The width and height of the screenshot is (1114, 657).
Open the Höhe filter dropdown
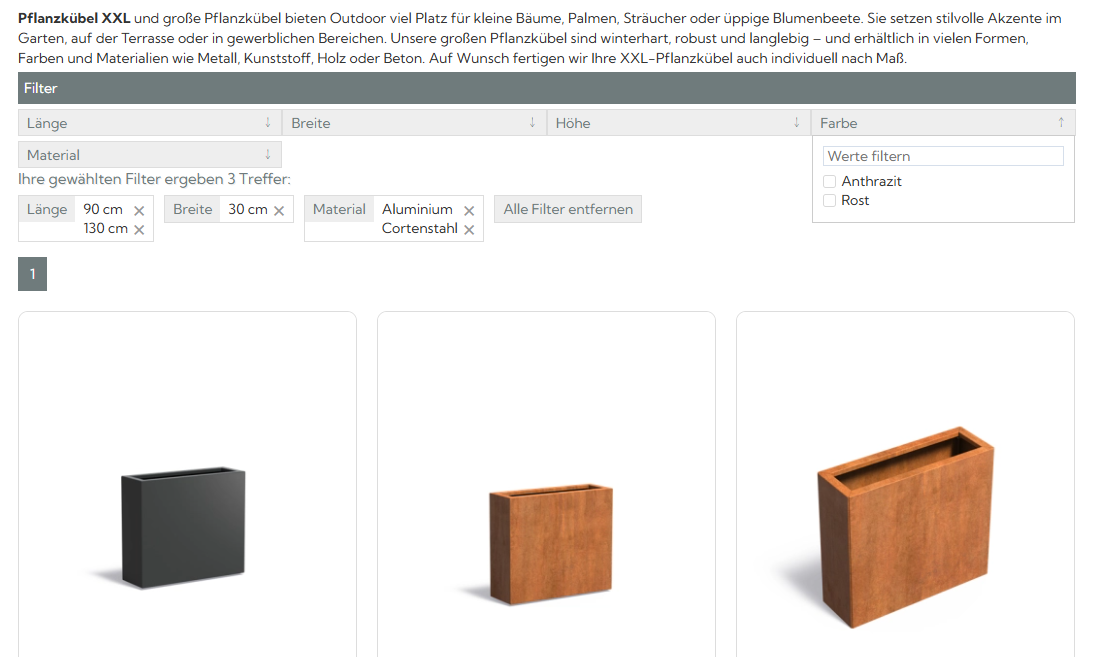(x=677, y=123)
